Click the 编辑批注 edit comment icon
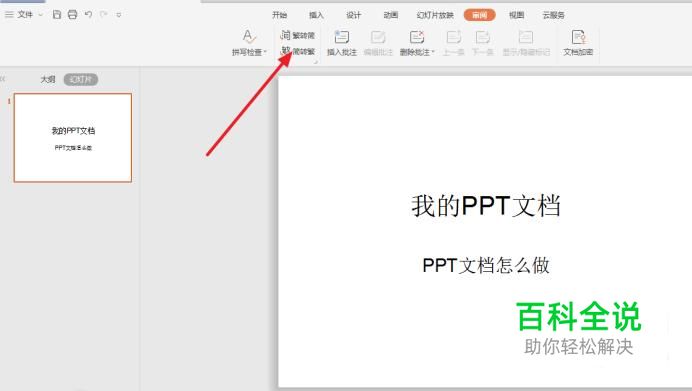 (x=378, y=37)
